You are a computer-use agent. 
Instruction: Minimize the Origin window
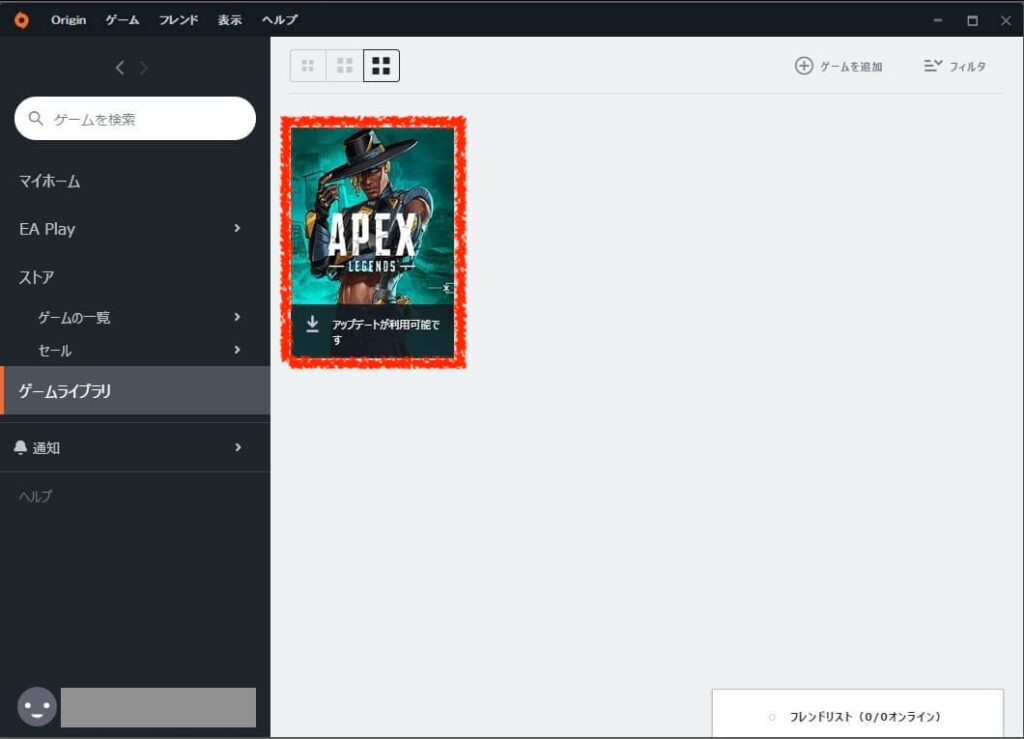pyautogui.click(x=938, y=20)
